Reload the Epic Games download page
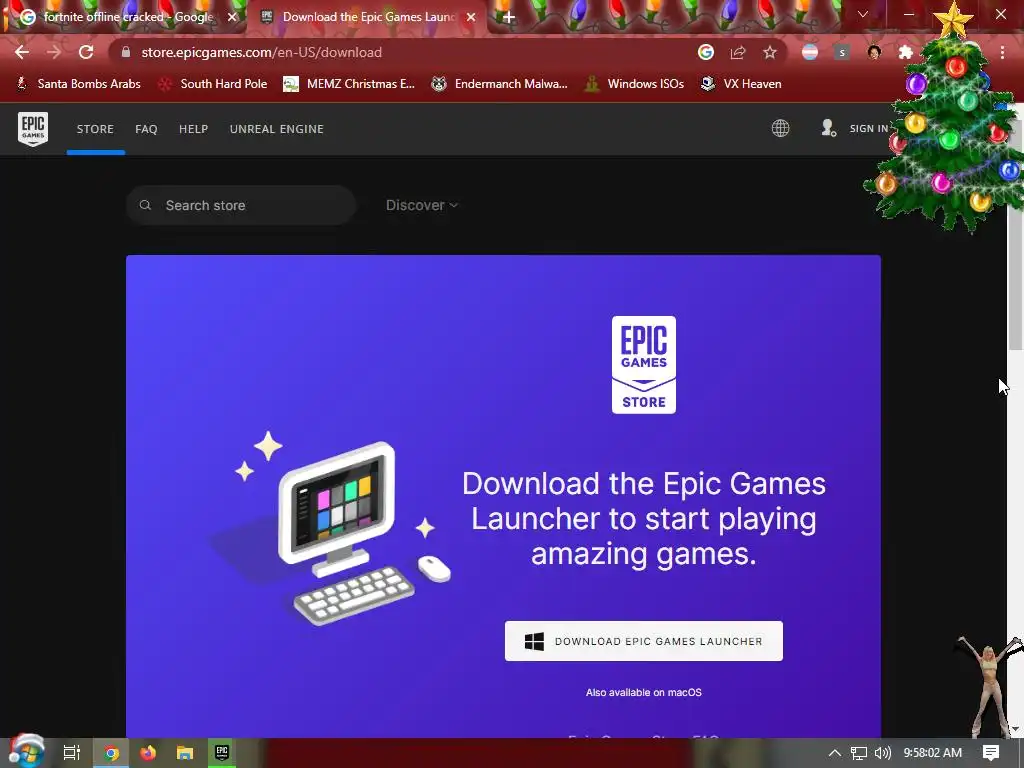 click(x=86, y=52)
